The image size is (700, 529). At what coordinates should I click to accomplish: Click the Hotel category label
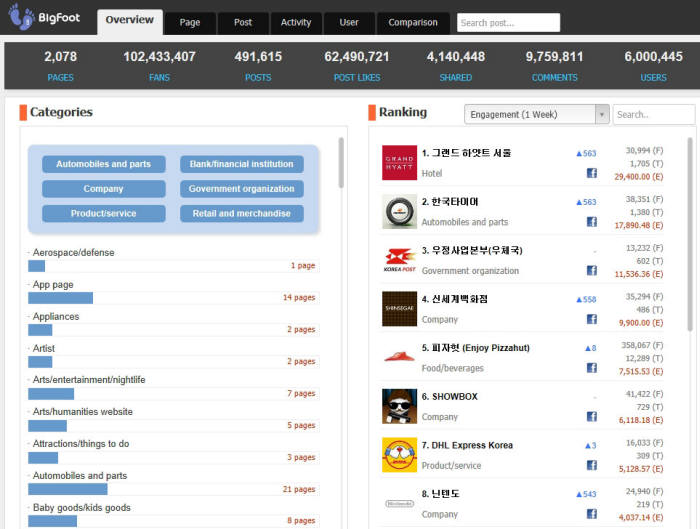pos(432,173)
